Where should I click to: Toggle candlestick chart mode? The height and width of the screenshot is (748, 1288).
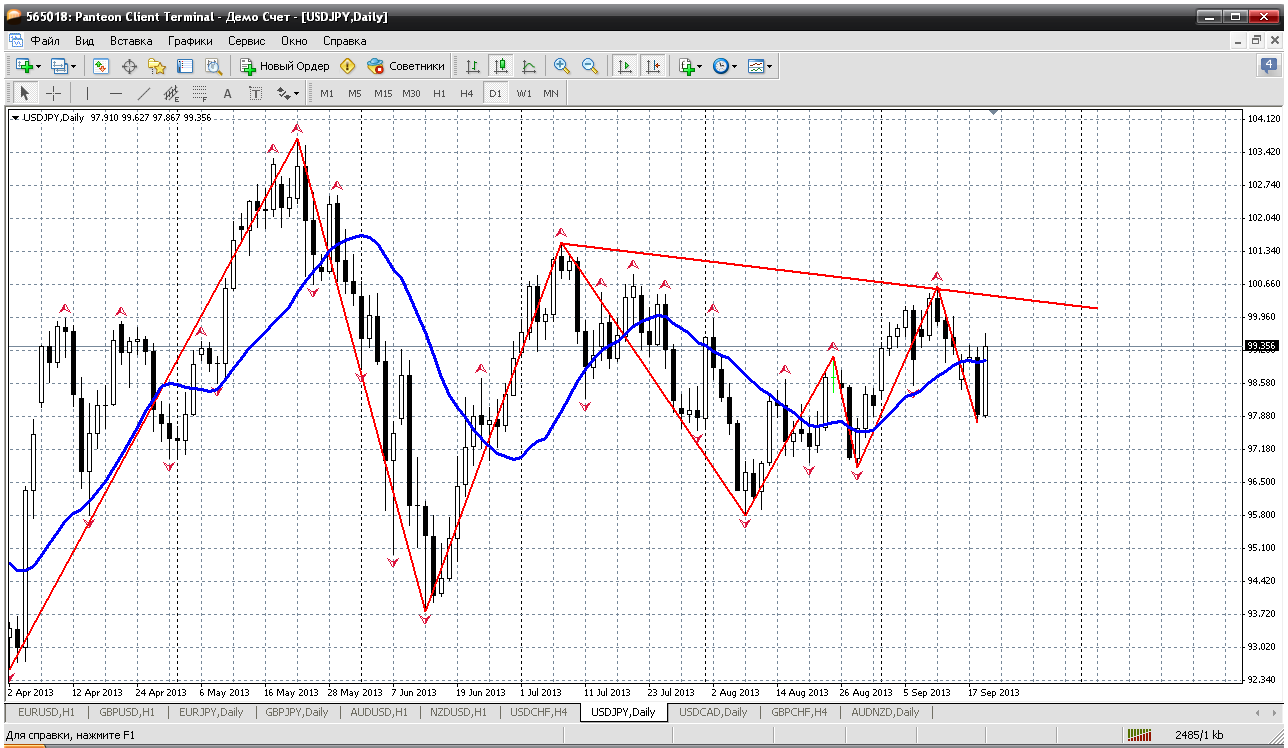click(x=501, y=66)
